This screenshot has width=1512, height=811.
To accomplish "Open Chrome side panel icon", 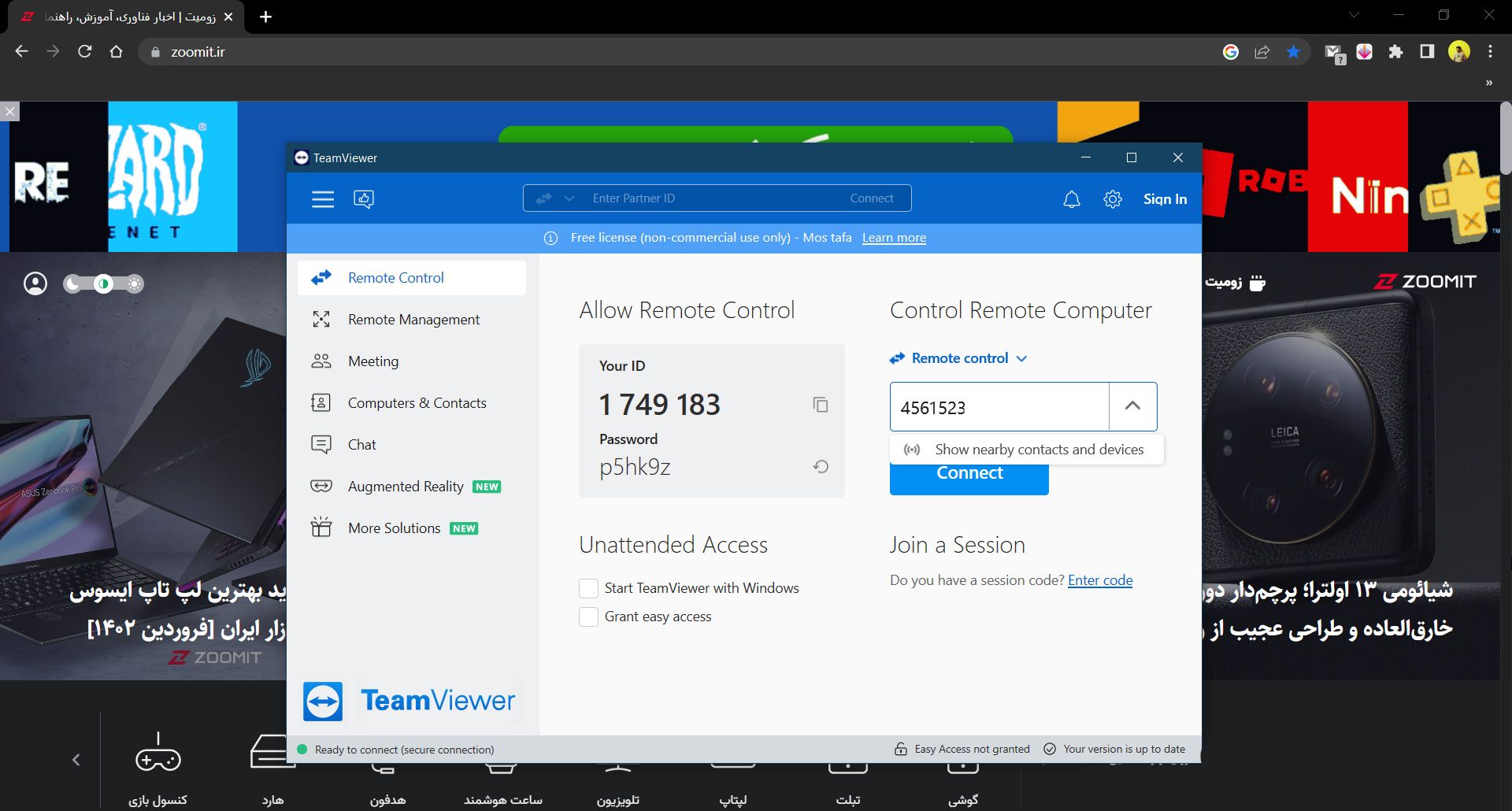I will pos(1427,52).
